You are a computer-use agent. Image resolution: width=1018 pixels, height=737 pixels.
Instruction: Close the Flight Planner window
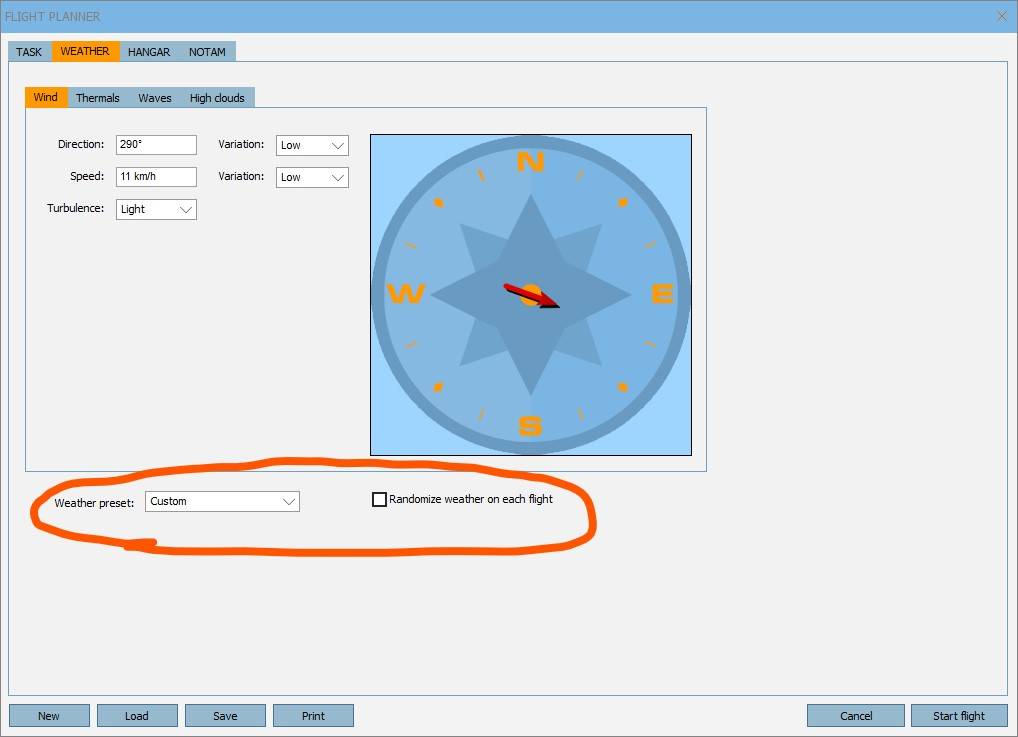[1002, 16]
